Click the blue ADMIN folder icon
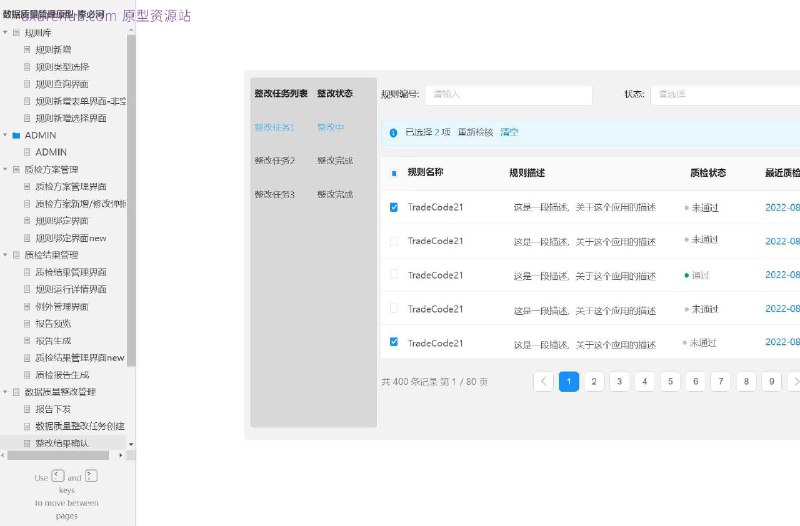The image size is (800, 526). 16,135
